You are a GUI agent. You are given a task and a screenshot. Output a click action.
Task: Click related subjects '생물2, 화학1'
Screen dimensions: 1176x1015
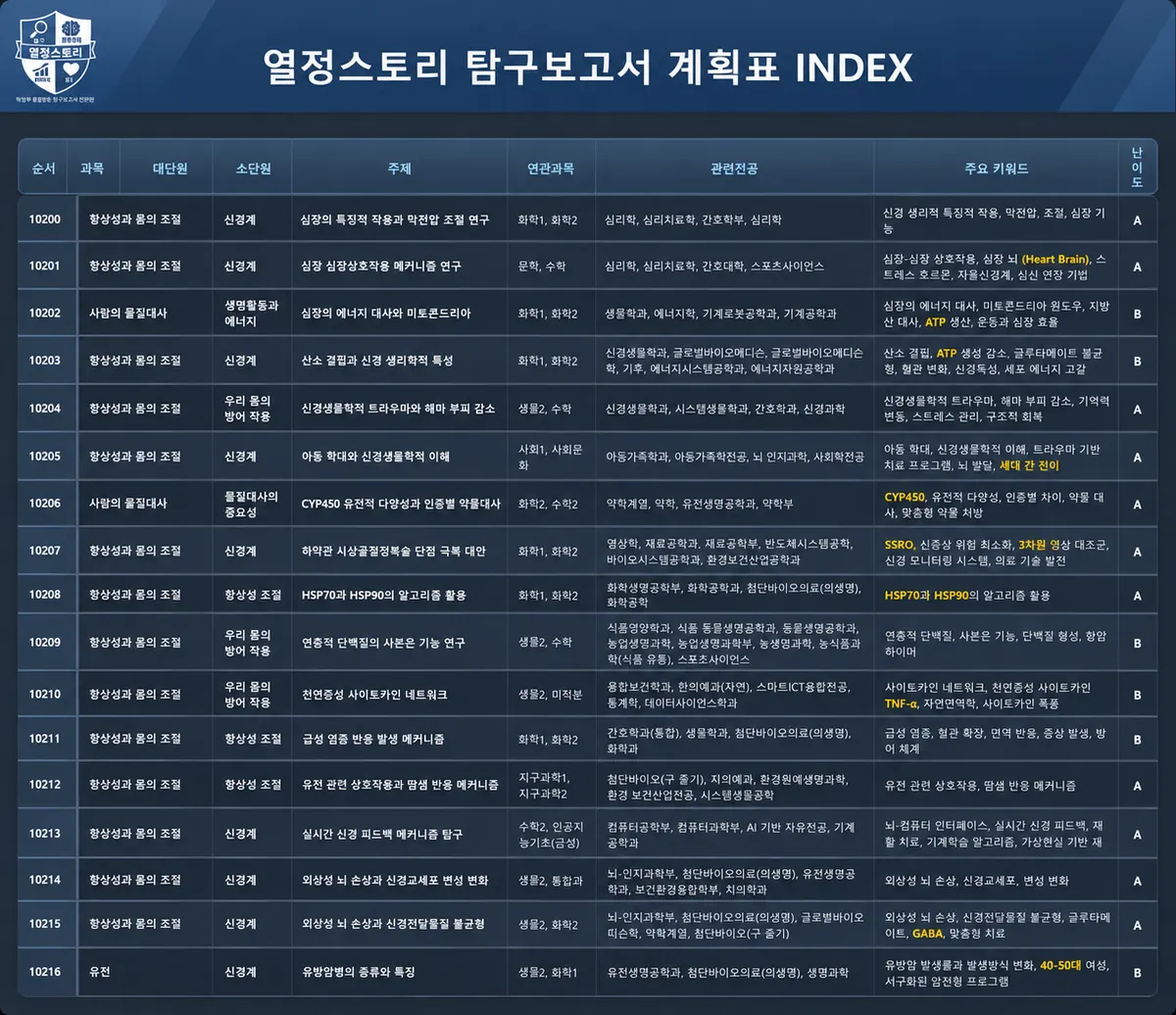pyautogui.click(x=548, y=972)
